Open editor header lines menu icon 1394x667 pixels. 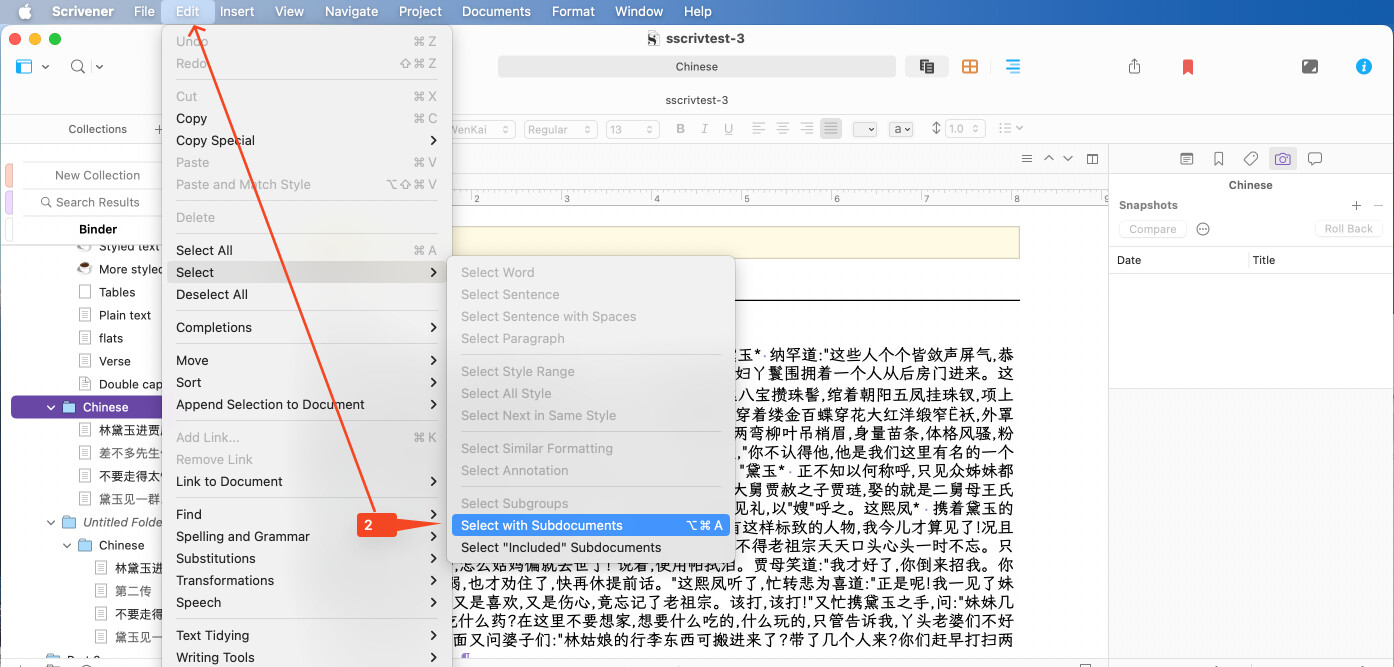pyautogui.click(x=1027, y=159)
